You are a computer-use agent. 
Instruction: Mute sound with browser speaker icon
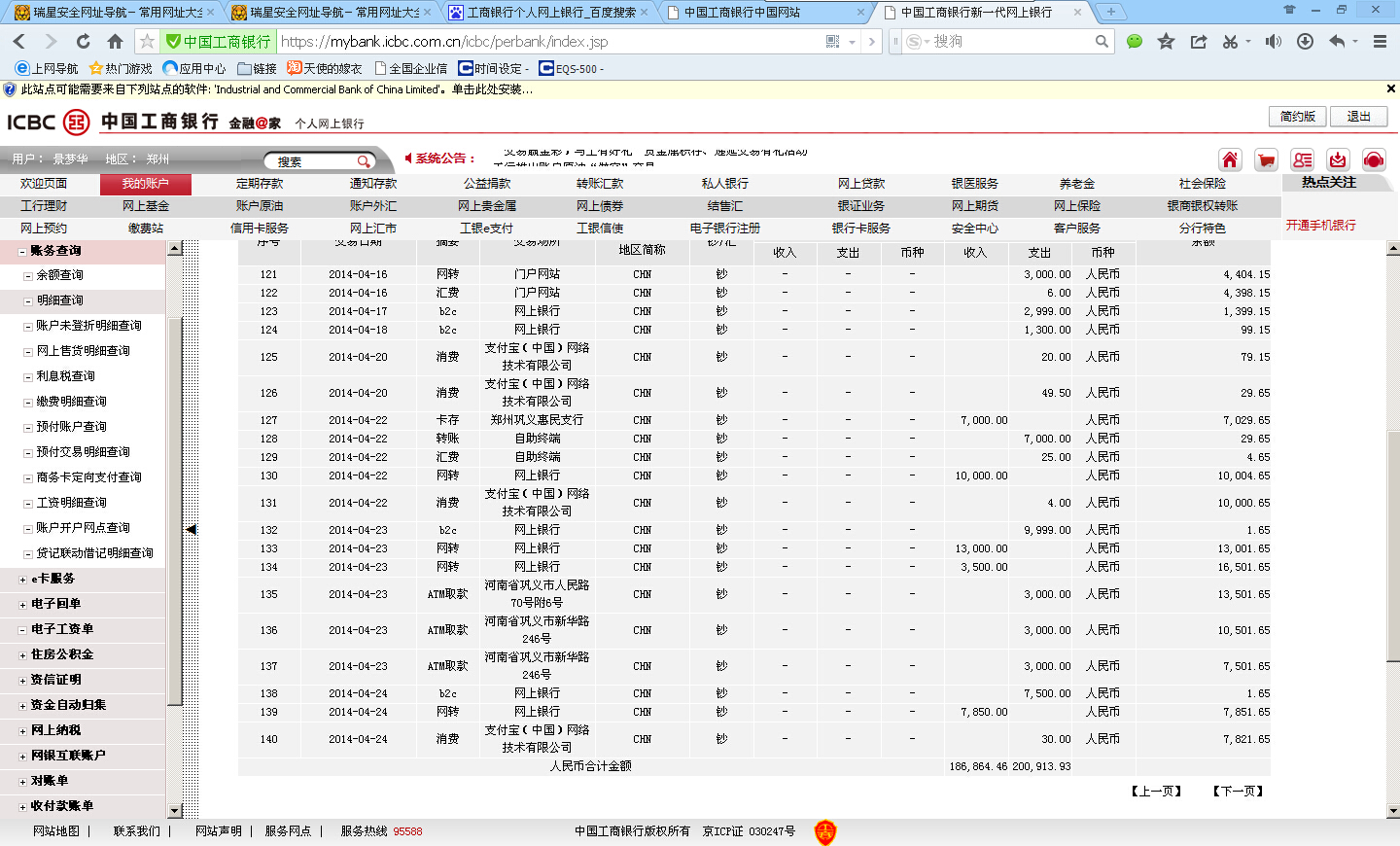pos(1273,42)
